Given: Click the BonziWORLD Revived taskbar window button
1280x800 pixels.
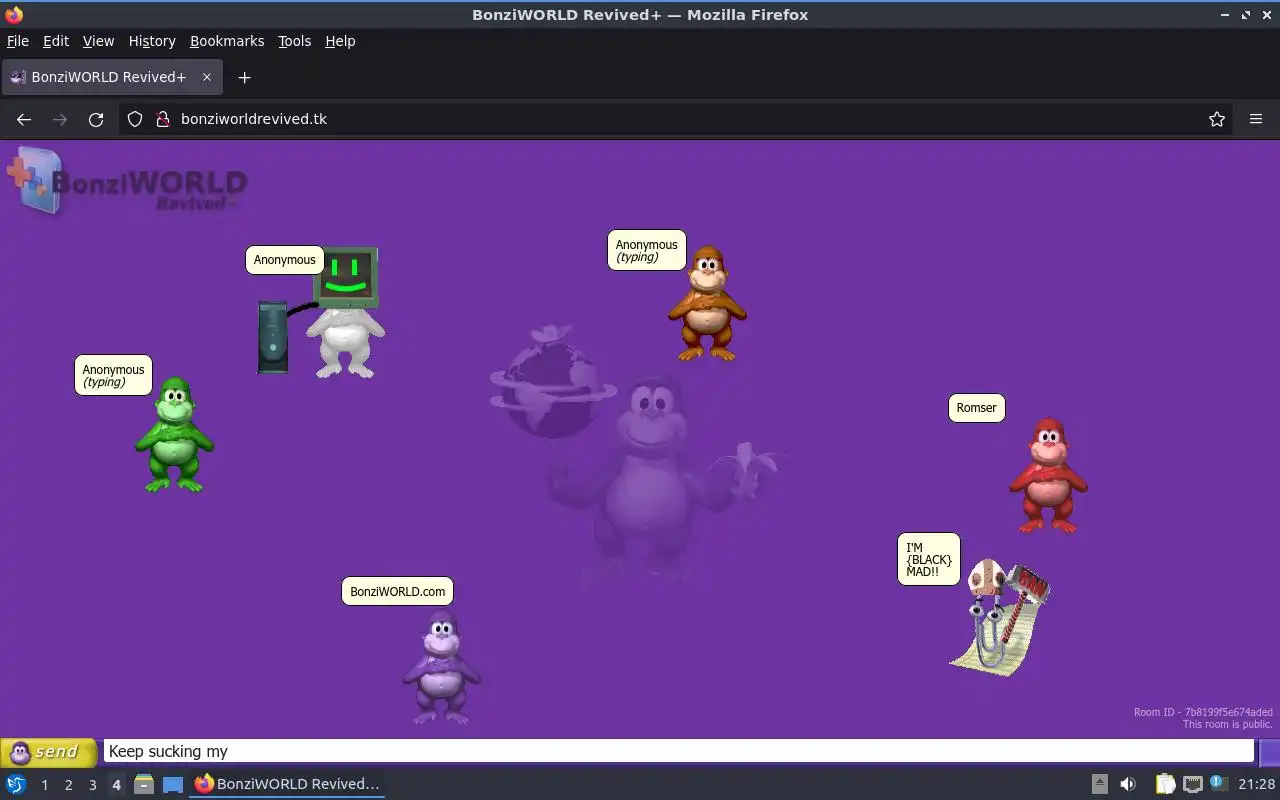Looking at the screenshot, I should [287, 784].
